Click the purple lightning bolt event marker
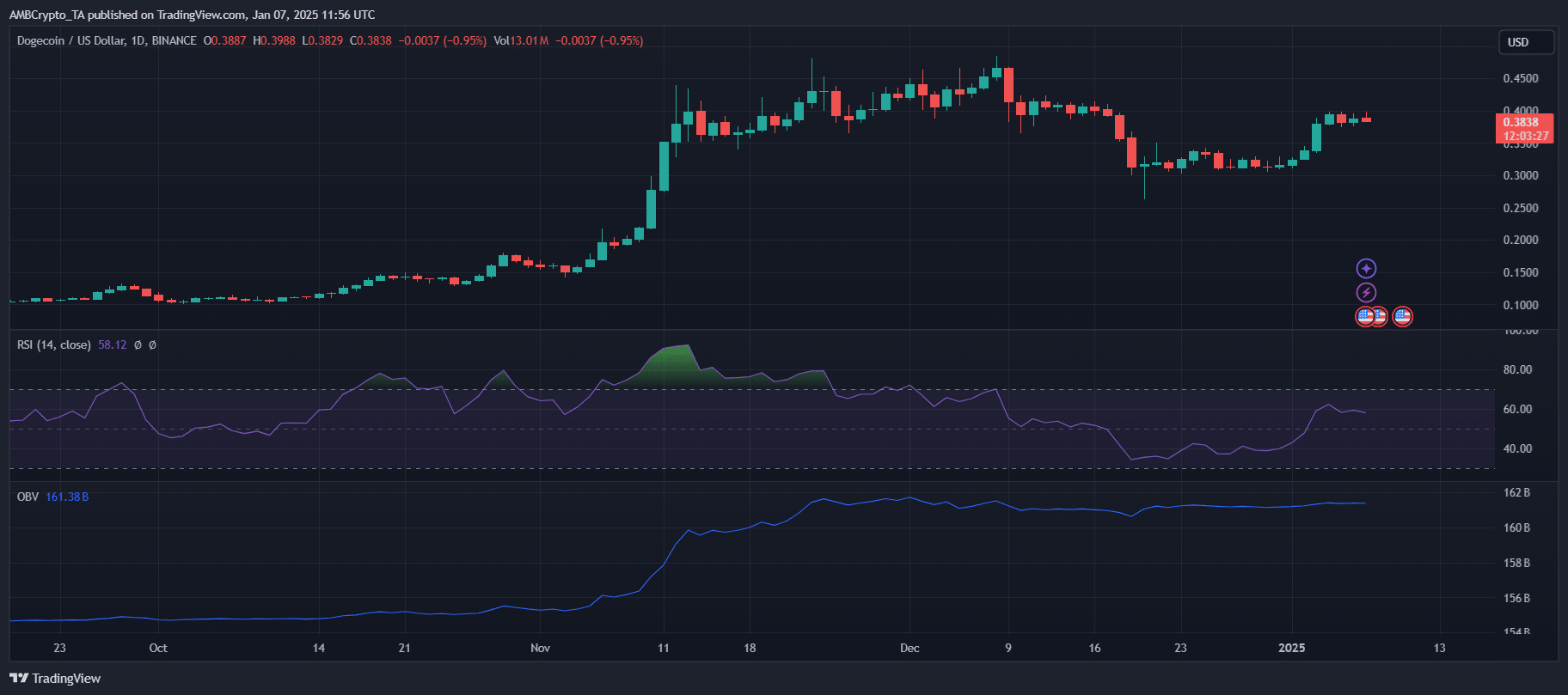This screenshot has height=695, width=1568. pos(1366,293)
